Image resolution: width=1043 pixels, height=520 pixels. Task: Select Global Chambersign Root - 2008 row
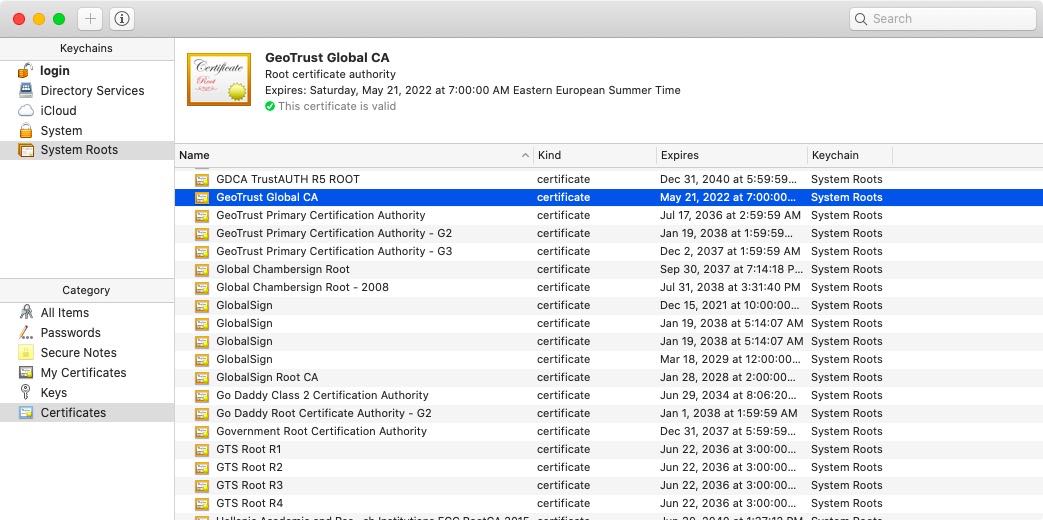coord(609,287)
